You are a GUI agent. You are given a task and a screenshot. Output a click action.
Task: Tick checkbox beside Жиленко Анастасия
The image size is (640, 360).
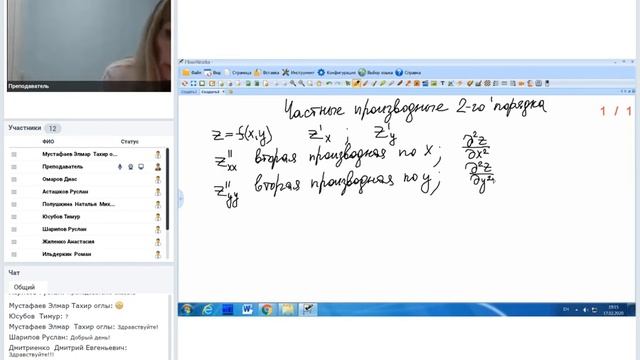click(x=14, y=242)
